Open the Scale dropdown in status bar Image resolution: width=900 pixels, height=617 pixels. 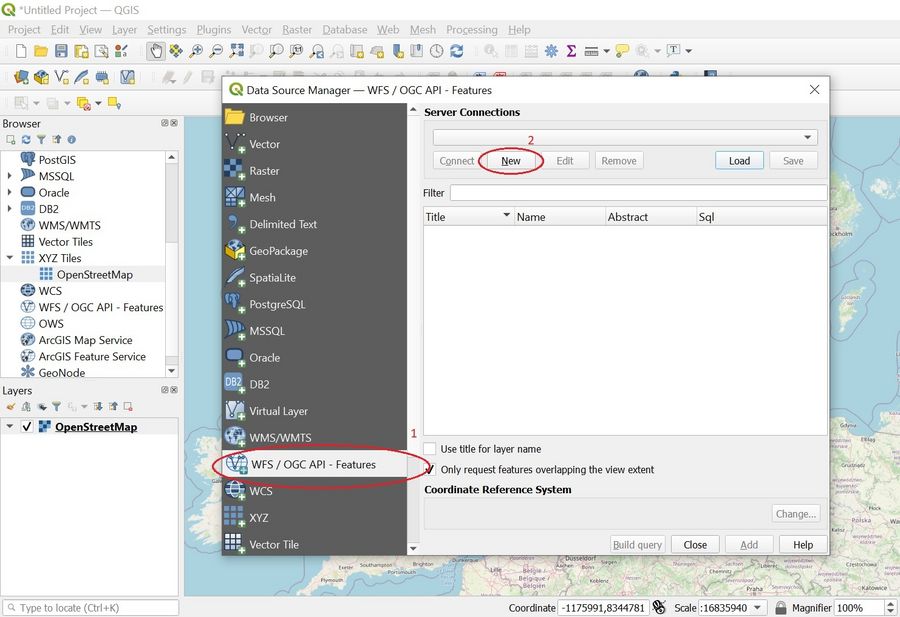(757, 608)
